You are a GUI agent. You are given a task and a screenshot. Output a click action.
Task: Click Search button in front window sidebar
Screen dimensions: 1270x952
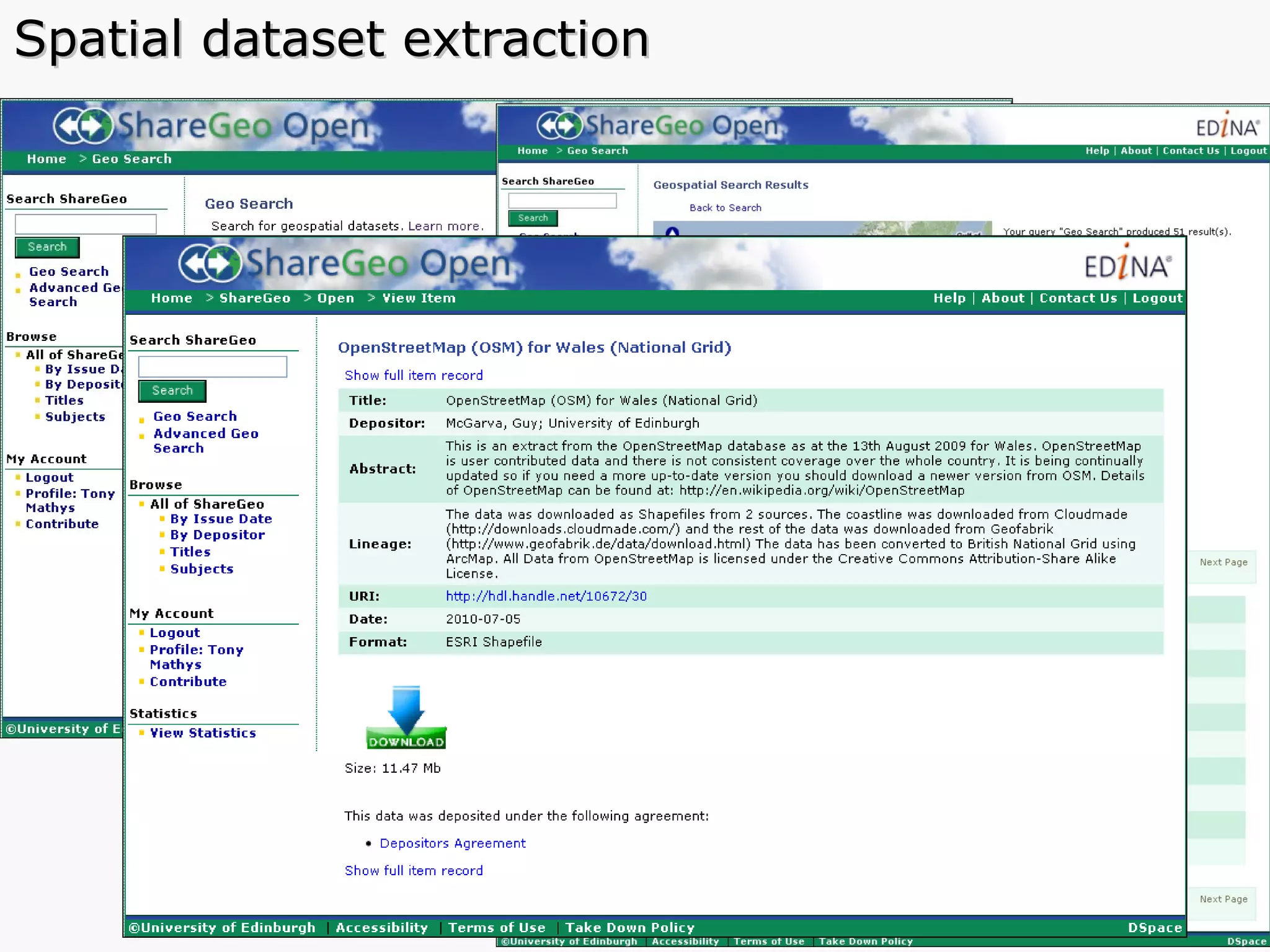[x=172, y=390]
